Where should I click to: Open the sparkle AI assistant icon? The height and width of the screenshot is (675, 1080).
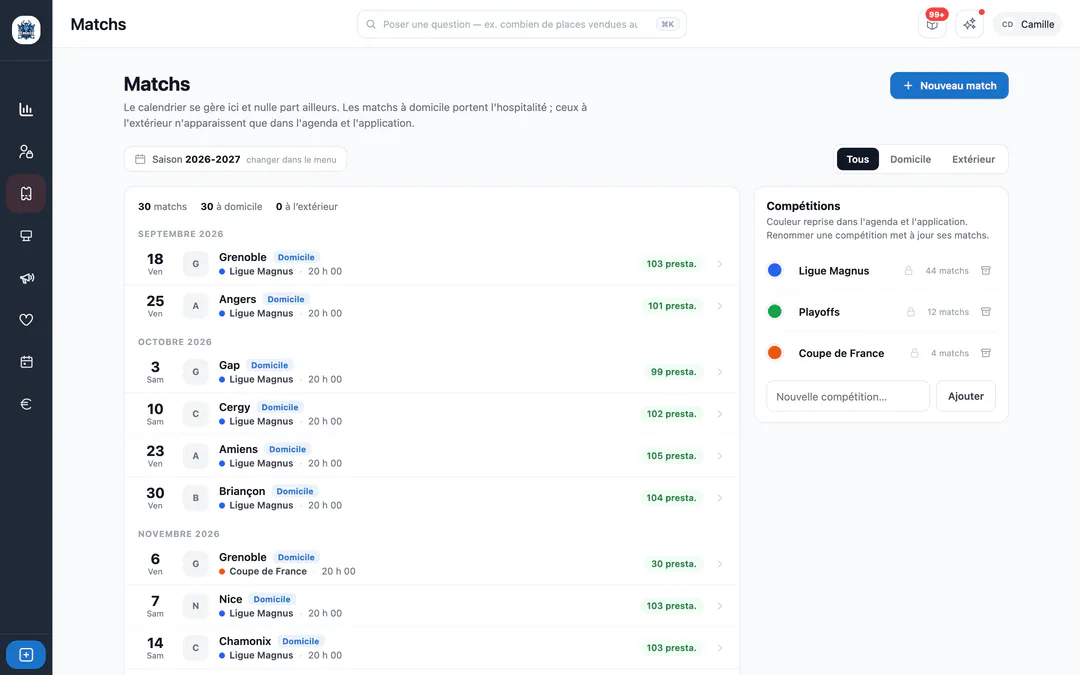[969, 24]
